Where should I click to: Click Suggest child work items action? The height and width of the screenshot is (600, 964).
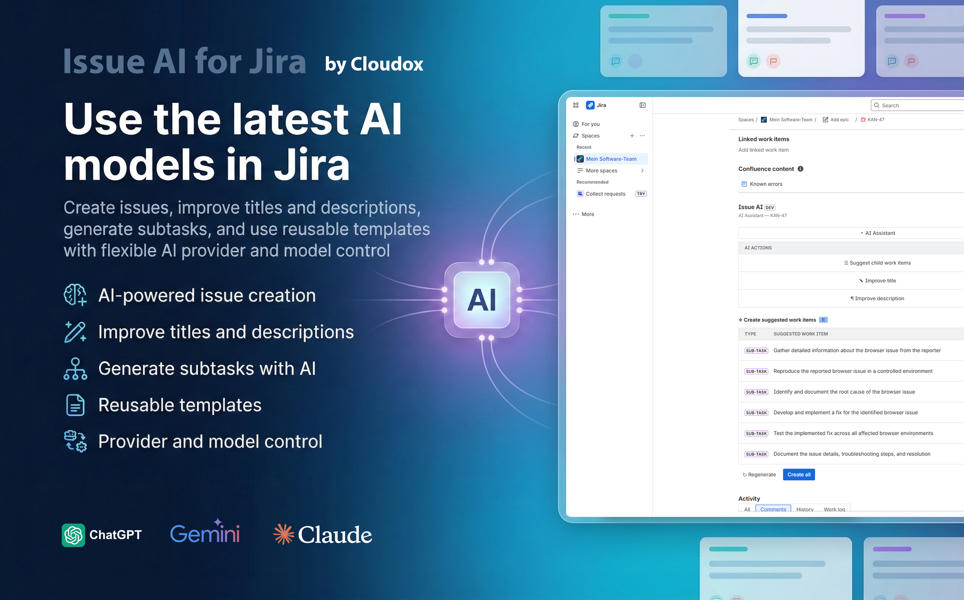(x=877, y=262)
